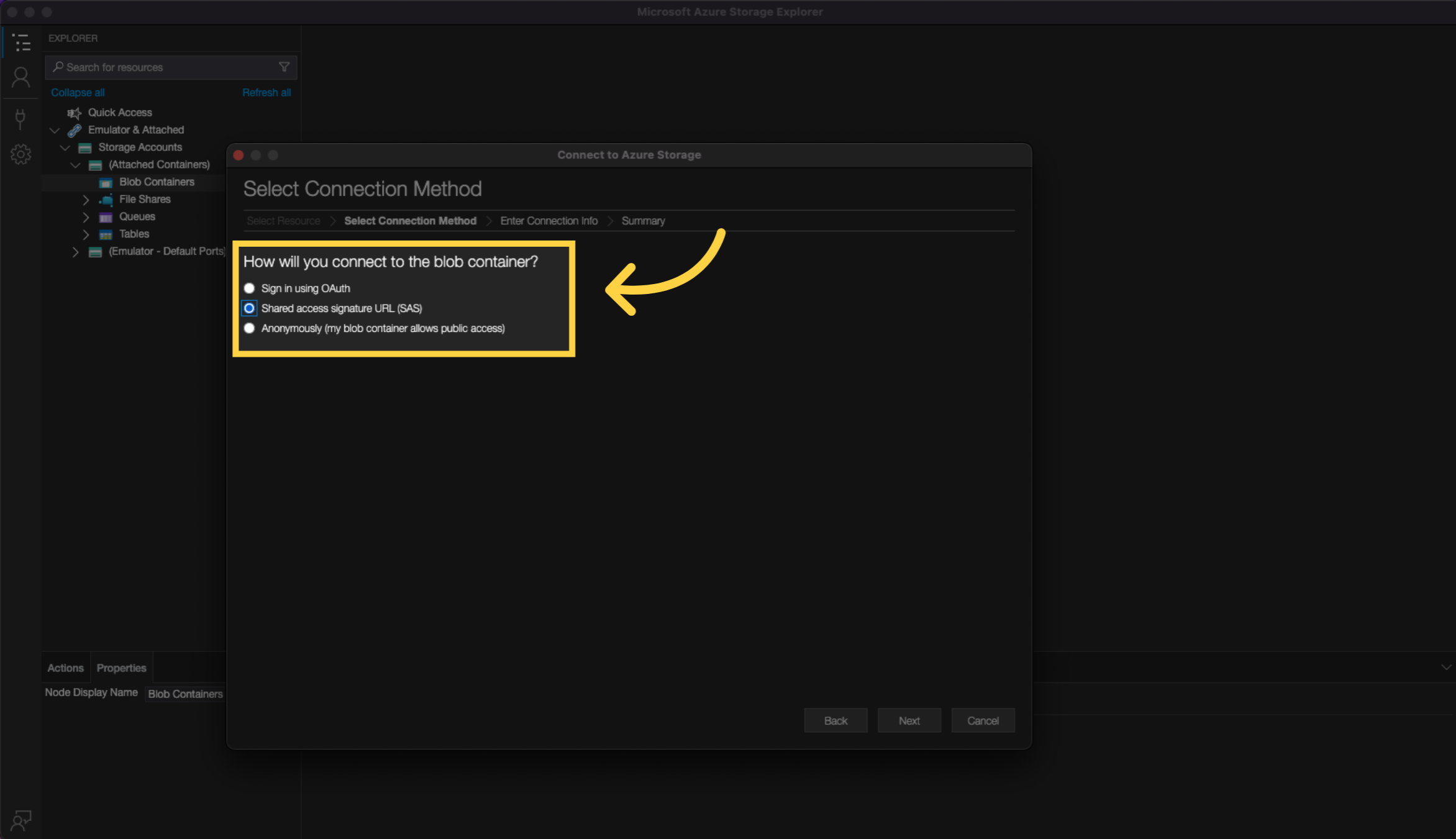Collapse the Emulator & Attached node

[x=55, y=130]
